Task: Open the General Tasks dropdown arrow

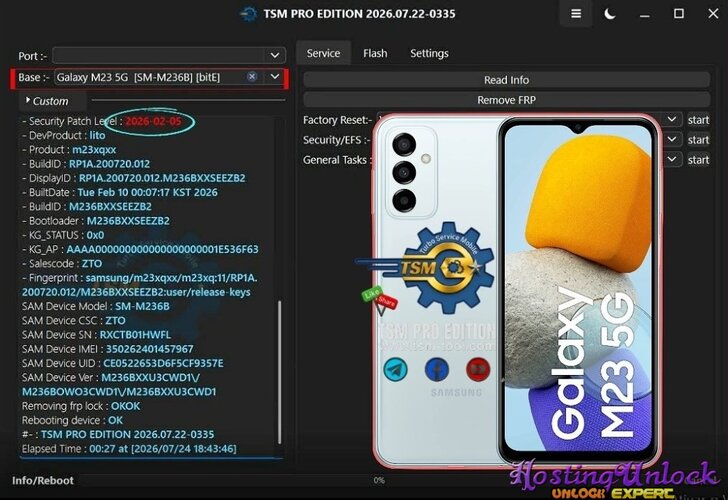Action: point(671,159)
